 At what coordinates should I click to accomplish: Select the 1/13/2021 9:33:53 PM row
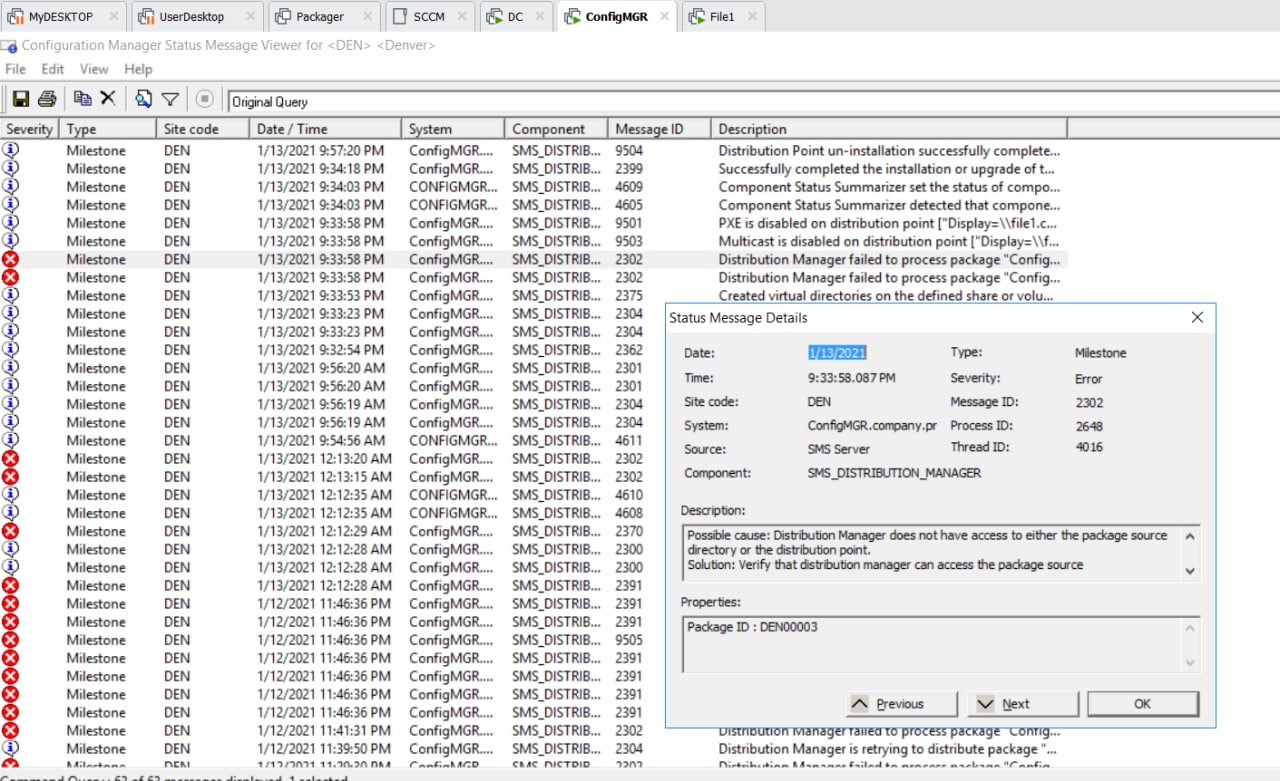pyautogui.click(x=534, y=295)
